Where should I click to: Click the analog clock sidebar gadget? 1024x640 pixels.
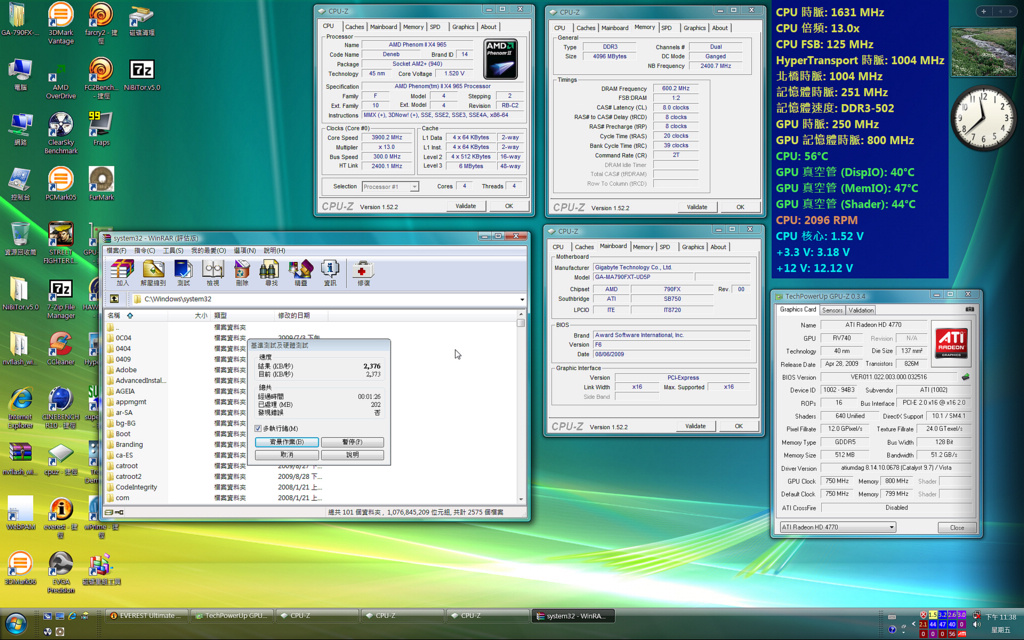[x=984, y=118]
